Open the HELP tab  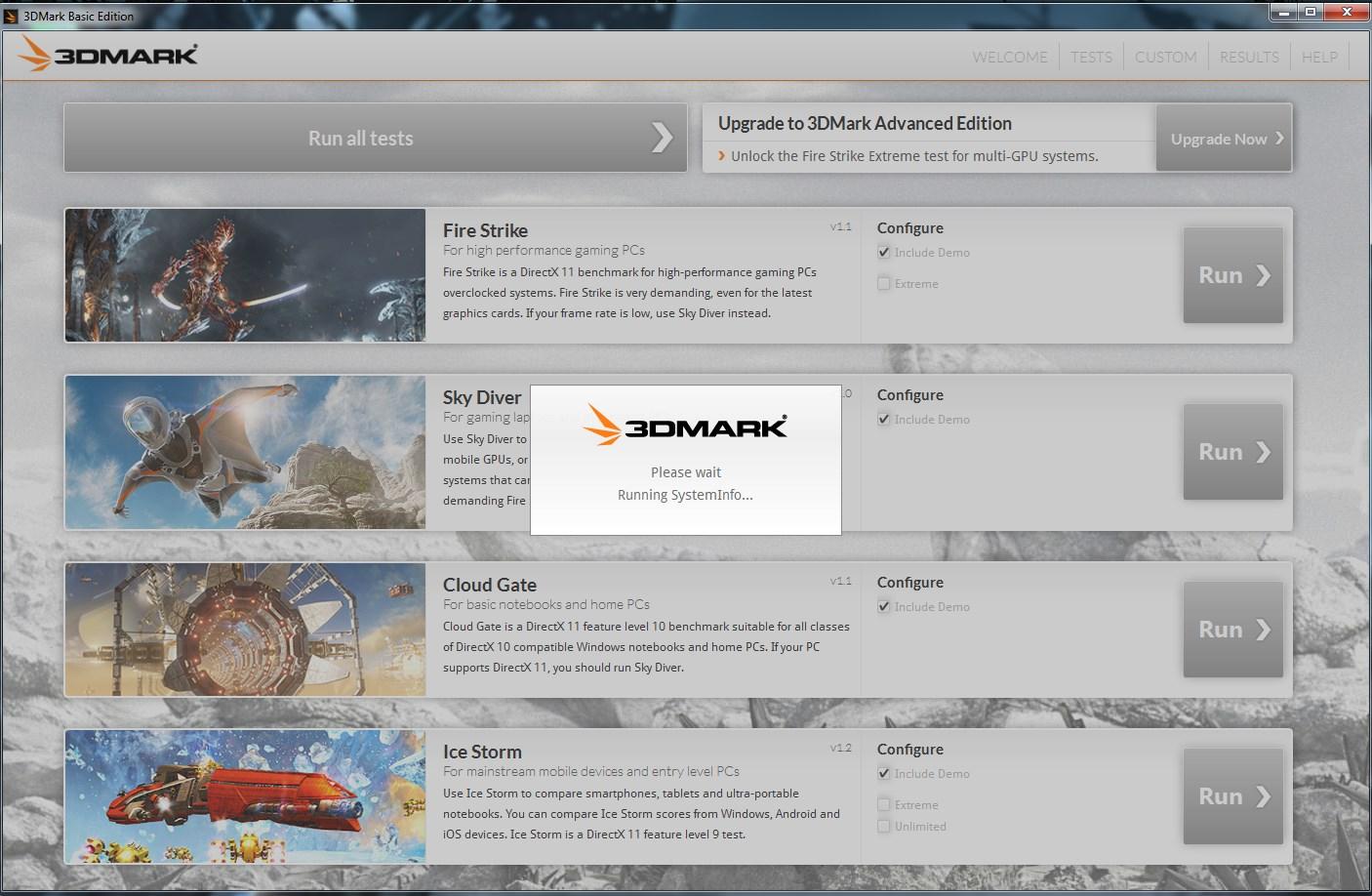pyautogui.click(x=1319, y=57)
